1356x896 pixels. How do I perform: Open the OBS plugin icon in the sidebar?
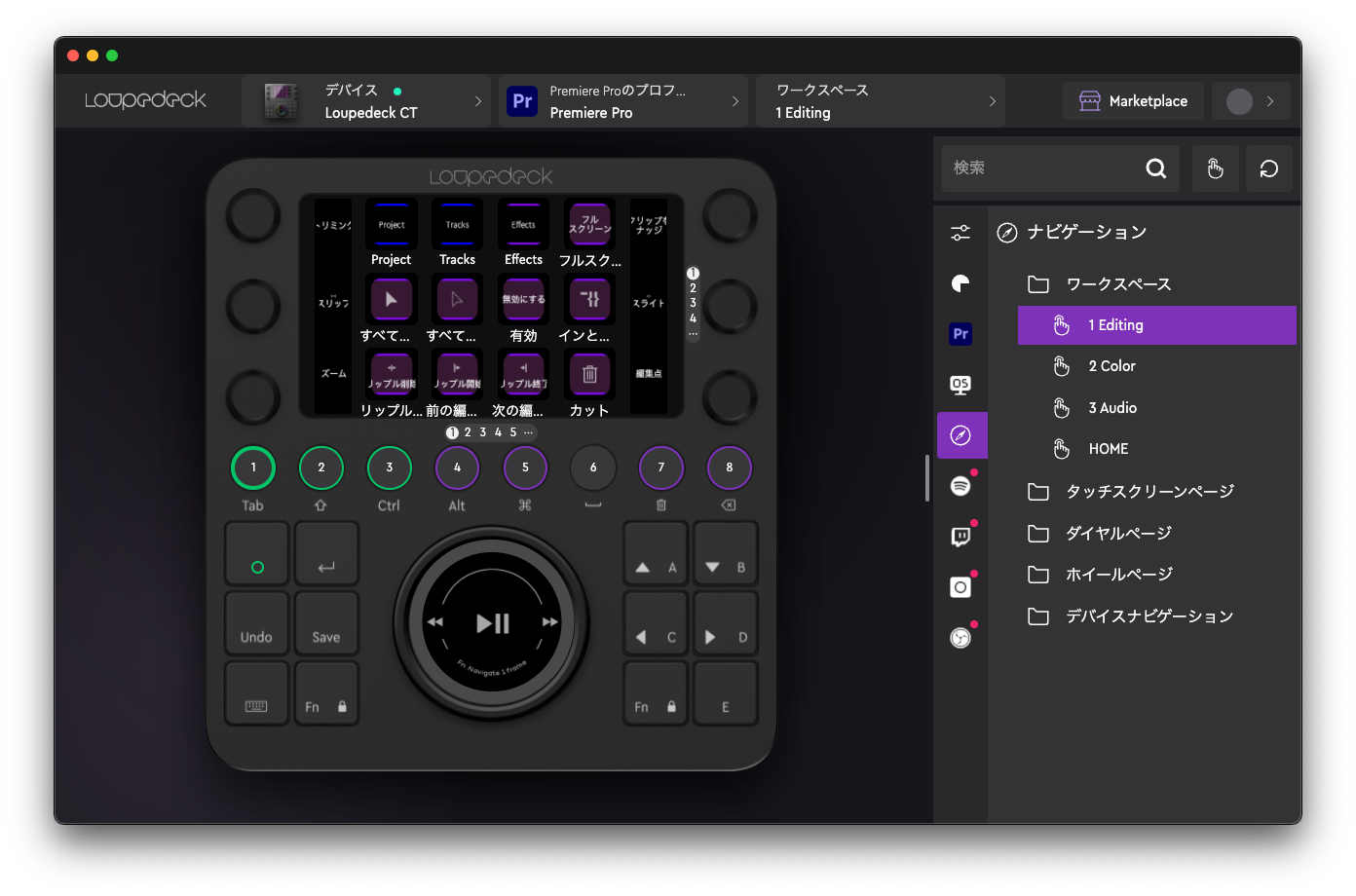click(960, 638)
